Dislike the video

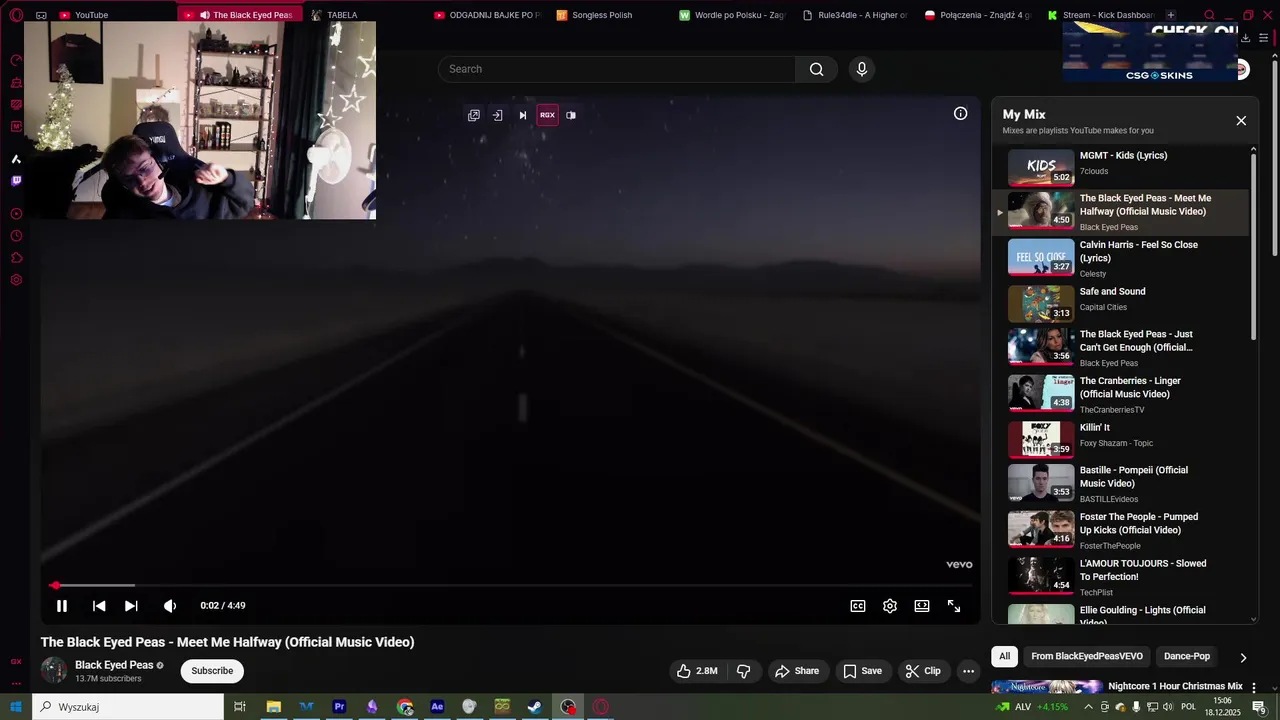[744, 671]
